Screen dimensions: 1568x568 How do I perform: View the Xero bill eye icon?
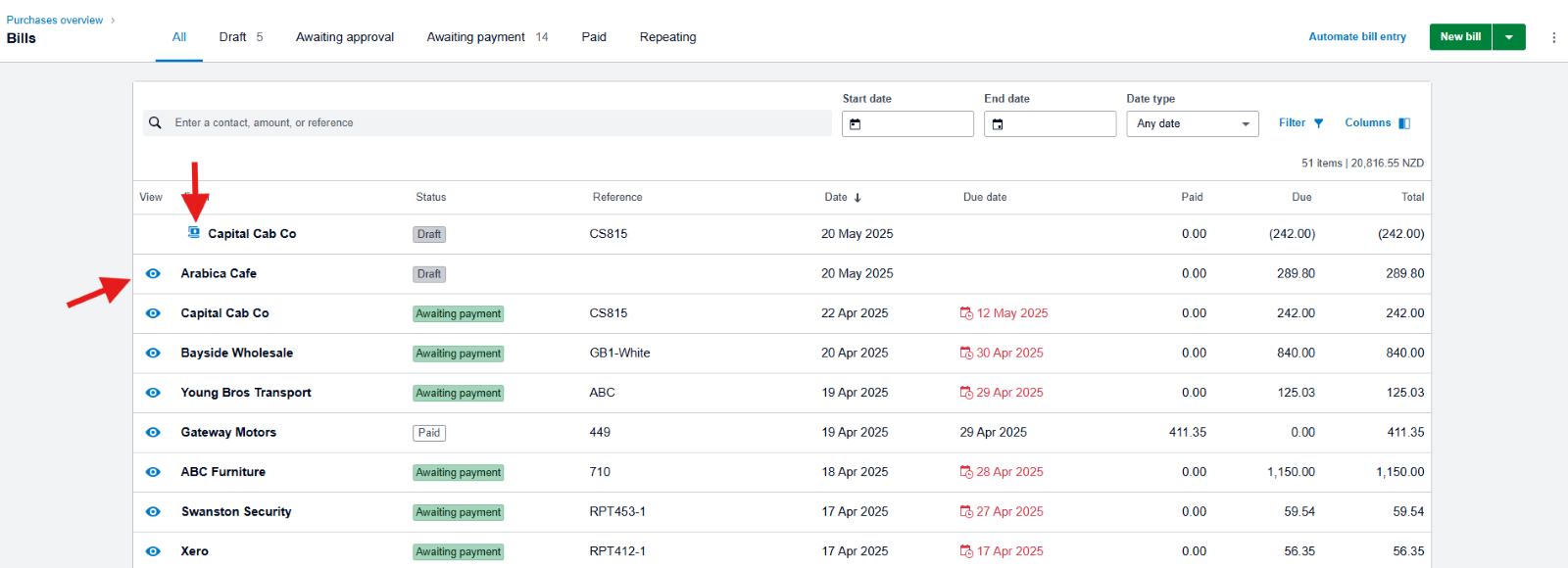[153, 551]
